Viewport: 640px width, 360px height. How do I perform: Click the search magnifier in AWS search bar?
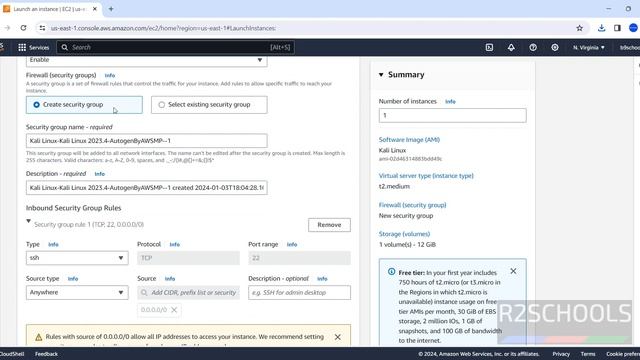(64, 47)
